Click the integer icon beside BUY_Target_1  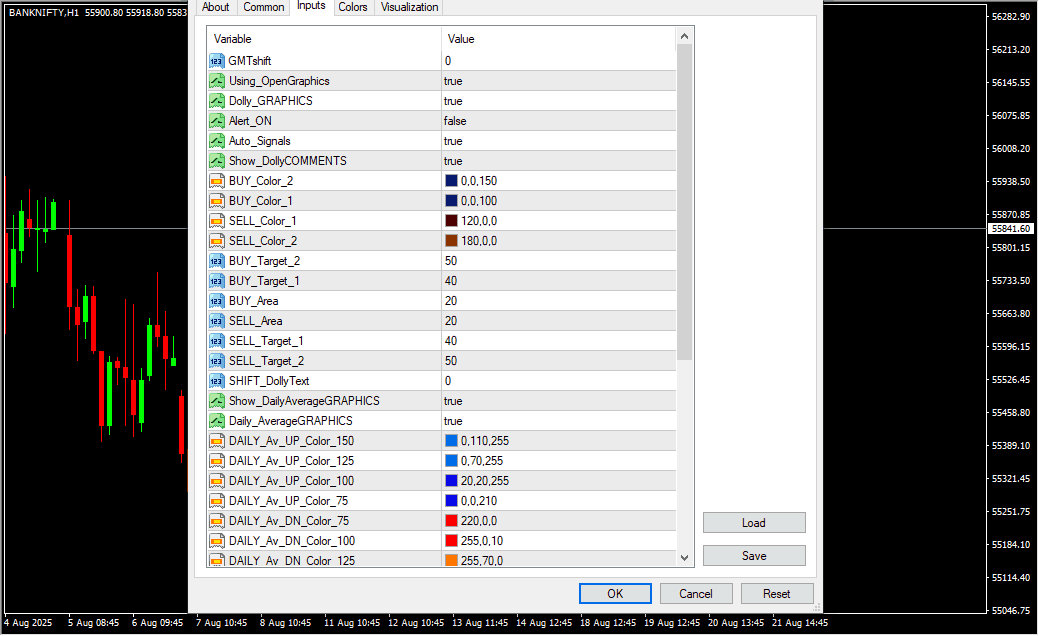point(217,281)
